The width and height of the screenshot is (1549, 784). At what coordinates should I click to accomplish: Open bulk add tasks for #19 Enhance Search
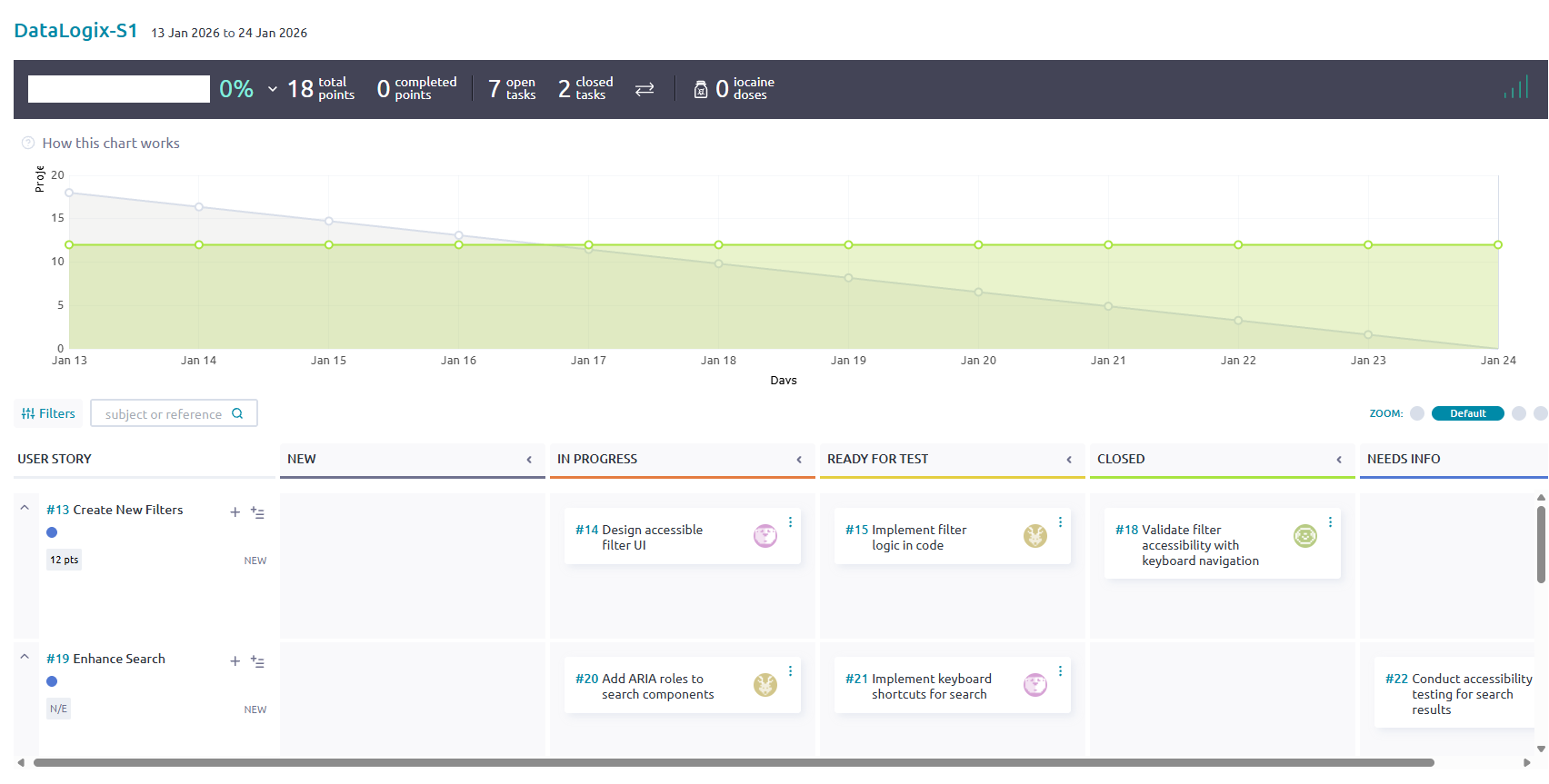[x=258, y=662]
